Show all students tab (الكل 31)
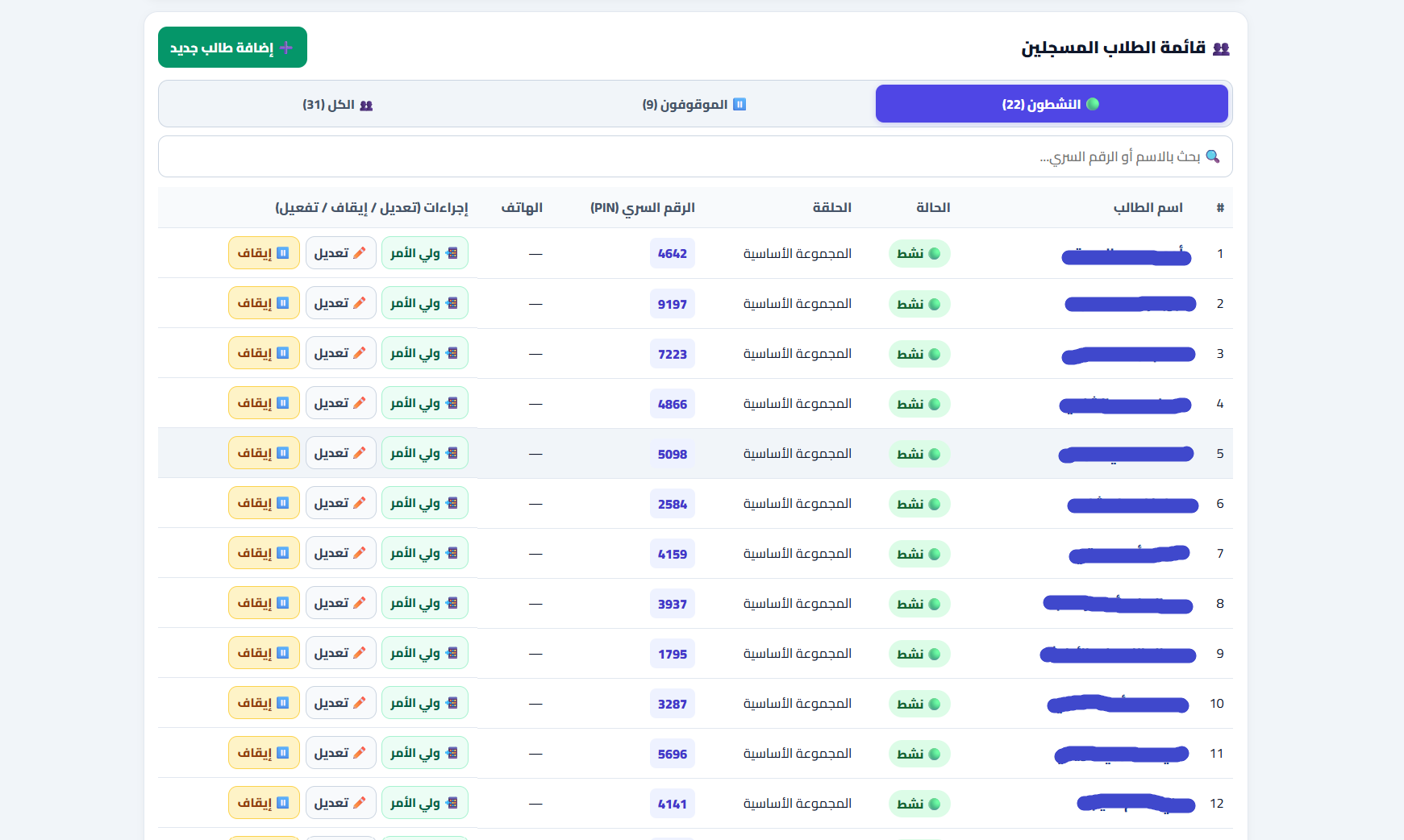The width and height of the screenshot is (1404, 840). tap(338, 104)
